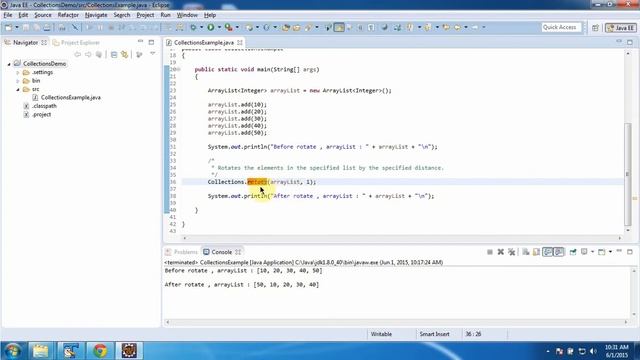Toggle Skip All Breakpoints toolbar icon
Image resolution: width=640 pixels, height=360 pixels.
pyautogui.click(x=75, y=27)
